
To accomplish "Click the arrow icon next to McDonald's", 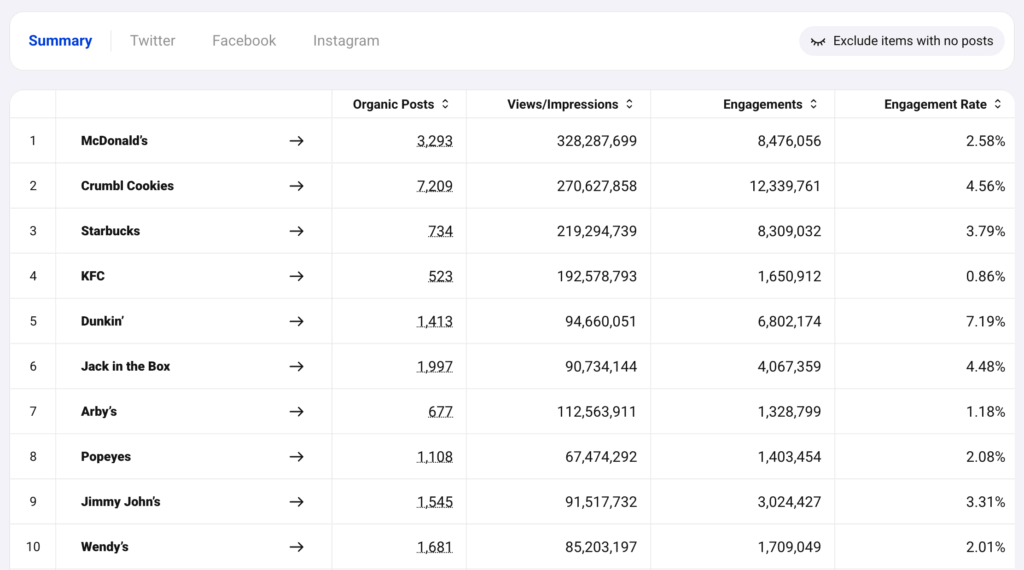I will coord(296,141).
